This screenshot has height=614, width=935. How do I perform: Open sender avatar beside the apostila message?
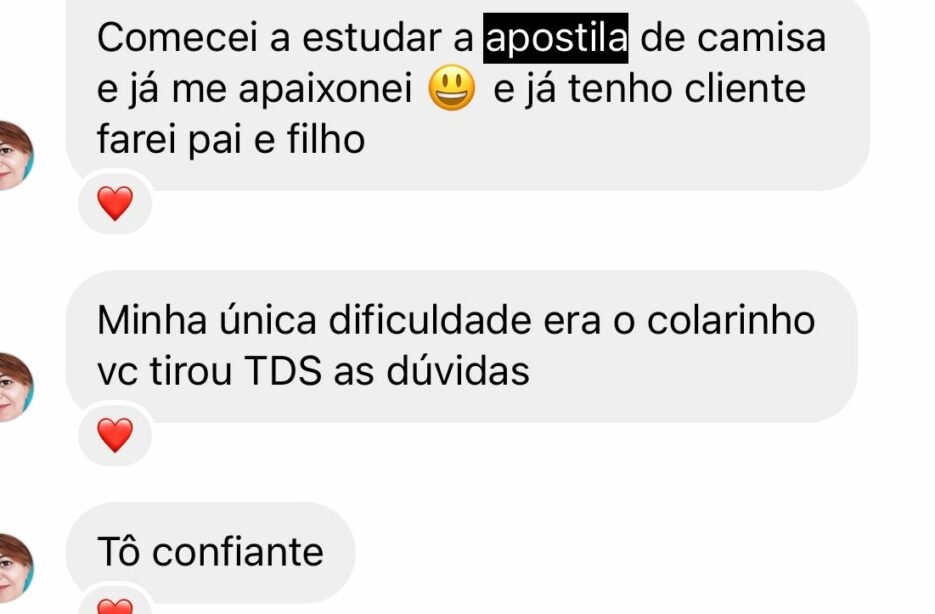point(15,155)
